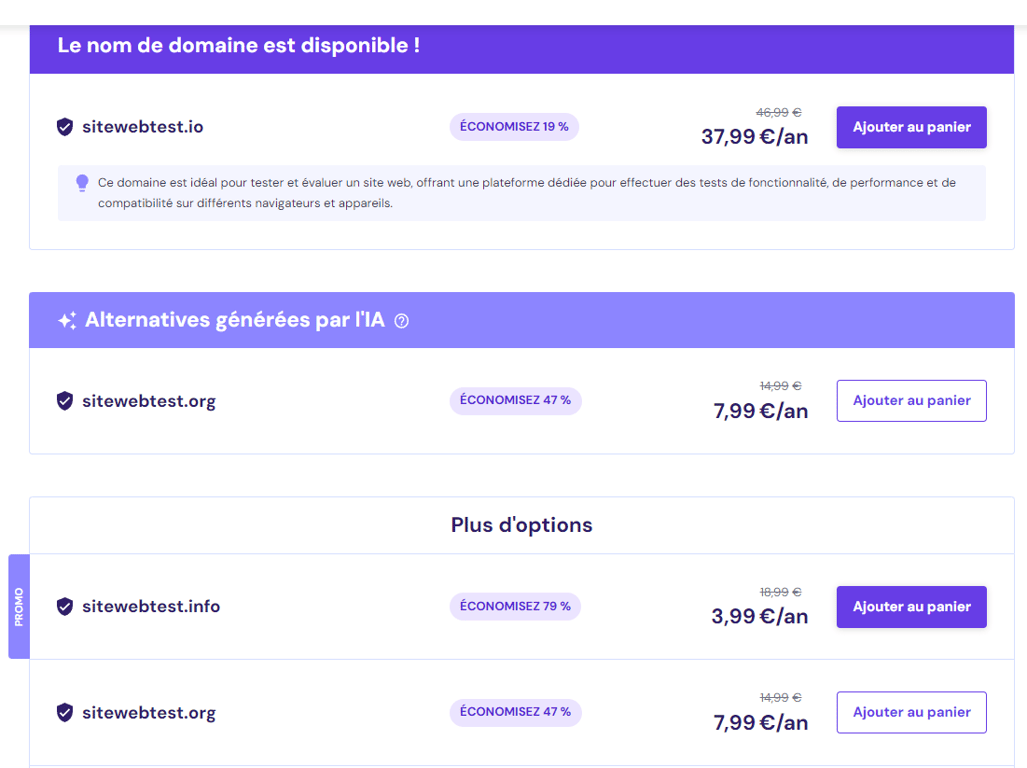Add bottom sitewebtest.org to cart
1027x768 pixels.
911,713
